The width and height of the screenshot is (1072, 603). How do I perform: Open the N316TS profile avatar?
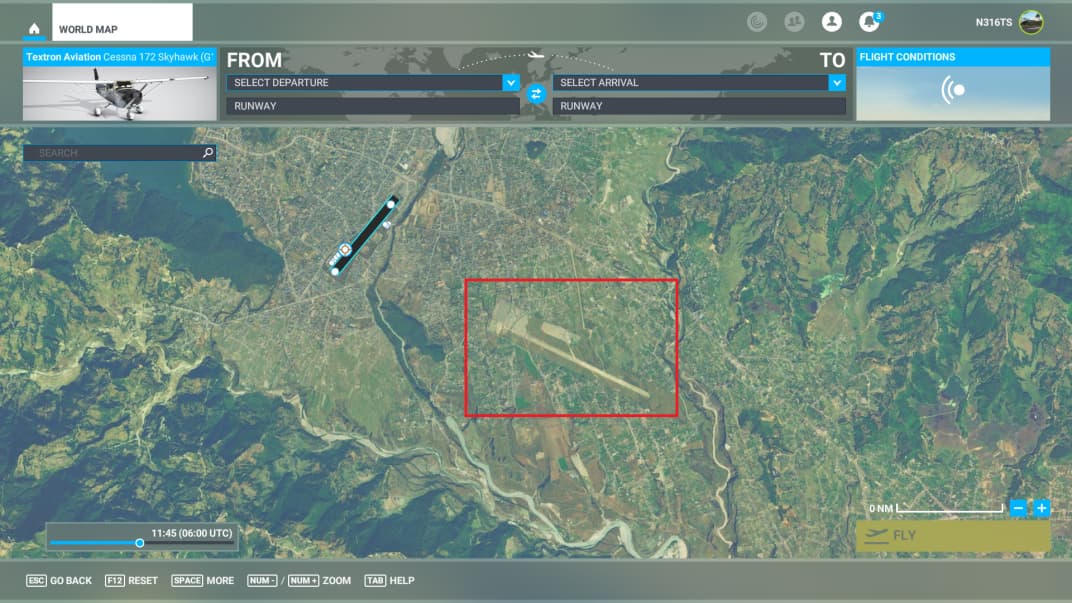coord(1031,22)
